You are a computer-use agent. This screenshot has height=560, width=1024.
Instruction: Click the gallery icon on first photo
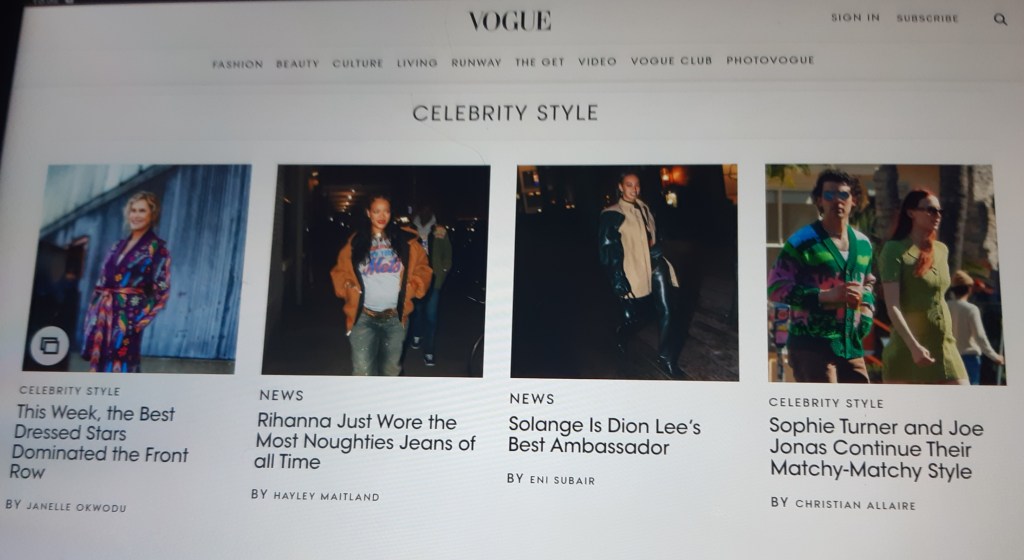coord(50,345)
